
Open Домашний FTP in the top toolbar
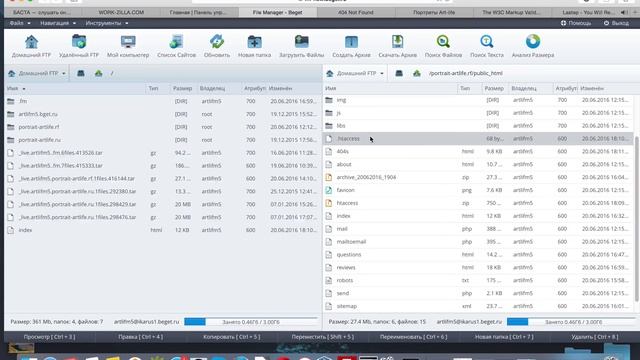click(x=31, y=46)
